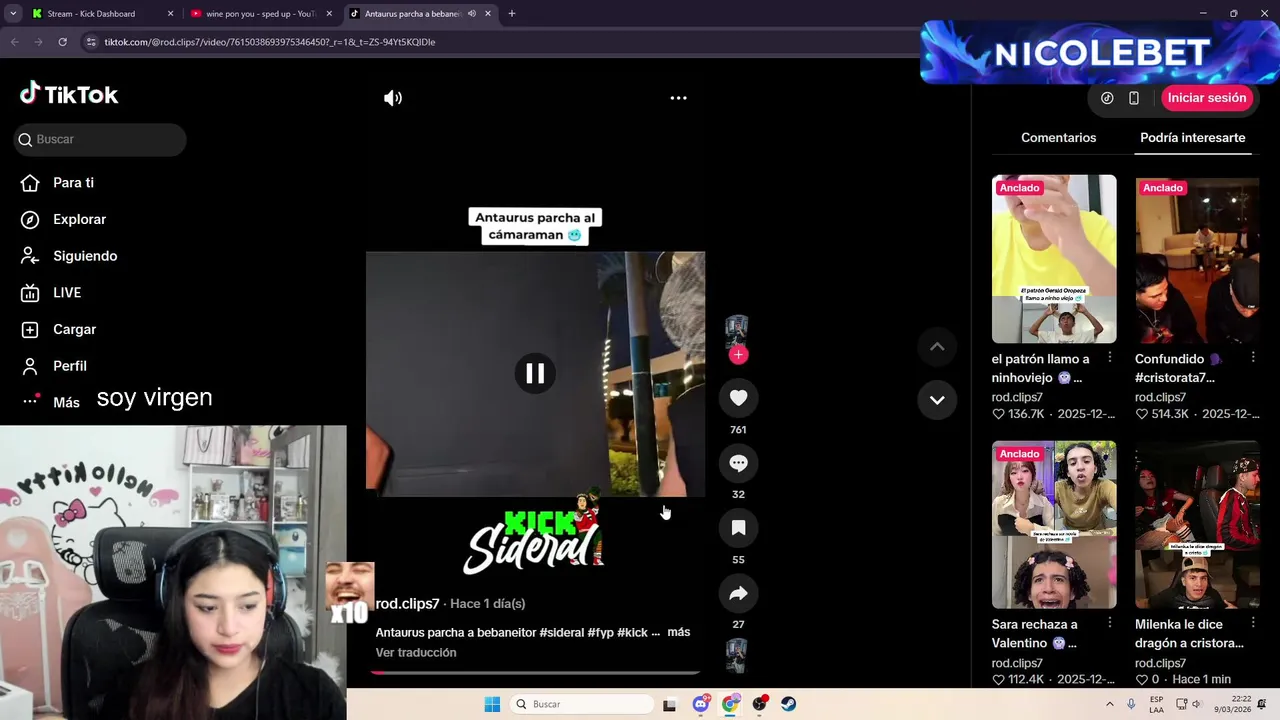Open Steam from the taskbar
Screen dimensions: 1280x720
788,704
